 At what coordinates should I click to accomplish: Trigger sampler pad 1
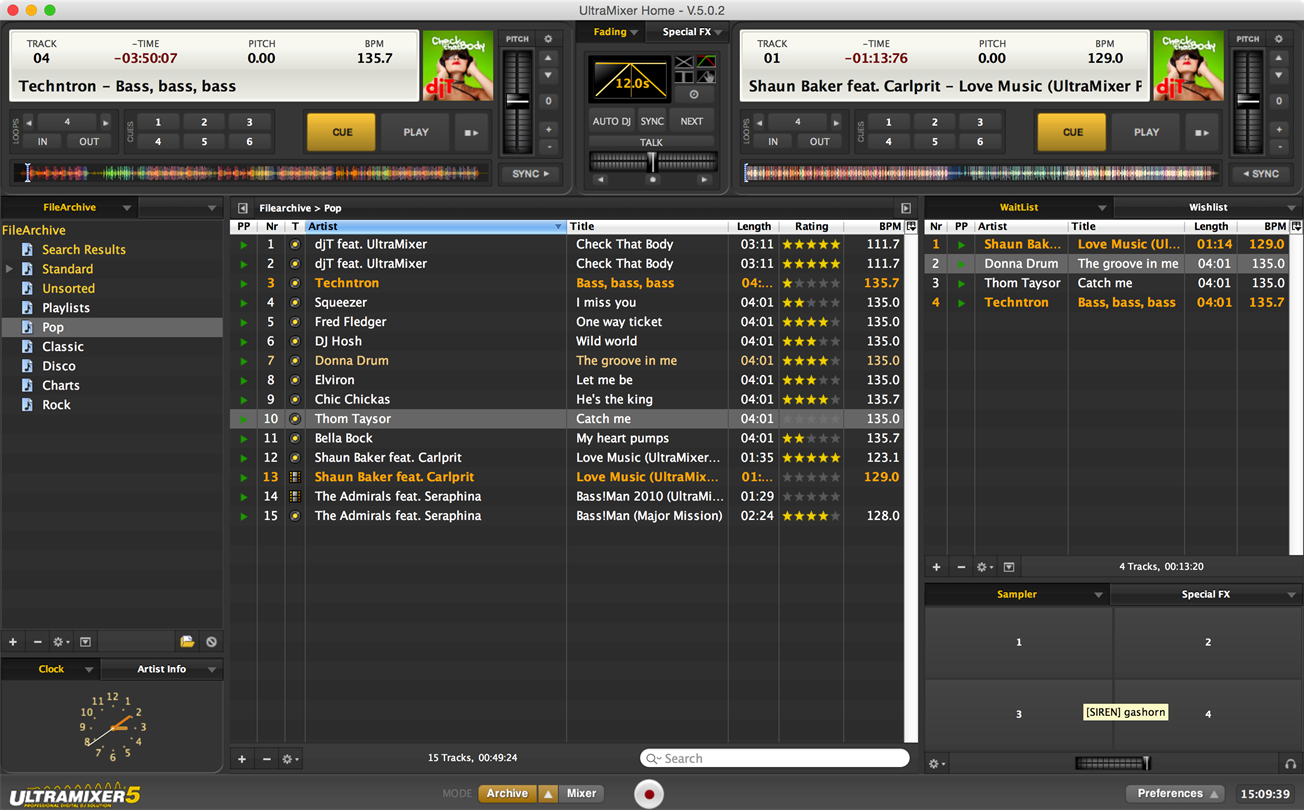pyautogui.click(x=1019, y=642)
